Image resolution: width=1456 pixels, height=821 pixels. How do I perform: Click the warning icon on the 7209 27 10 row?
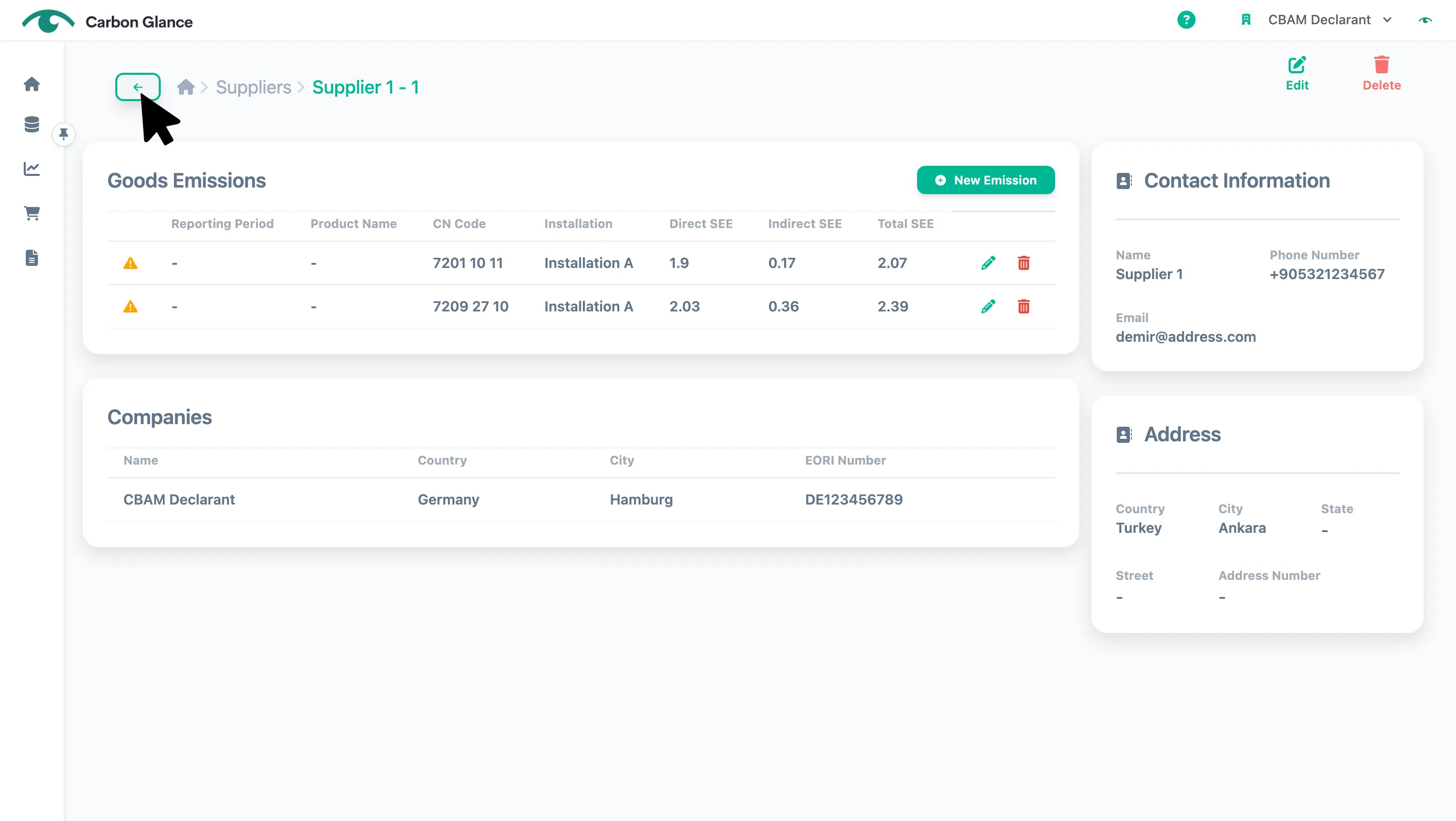coord(130,306)
